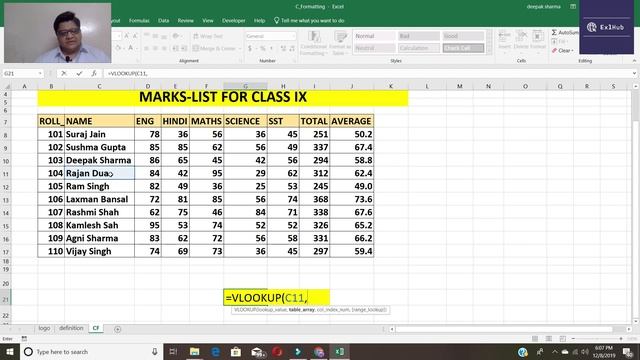Switch to Page Layout view
640x360 pixels.
click(x=549, y=339)
